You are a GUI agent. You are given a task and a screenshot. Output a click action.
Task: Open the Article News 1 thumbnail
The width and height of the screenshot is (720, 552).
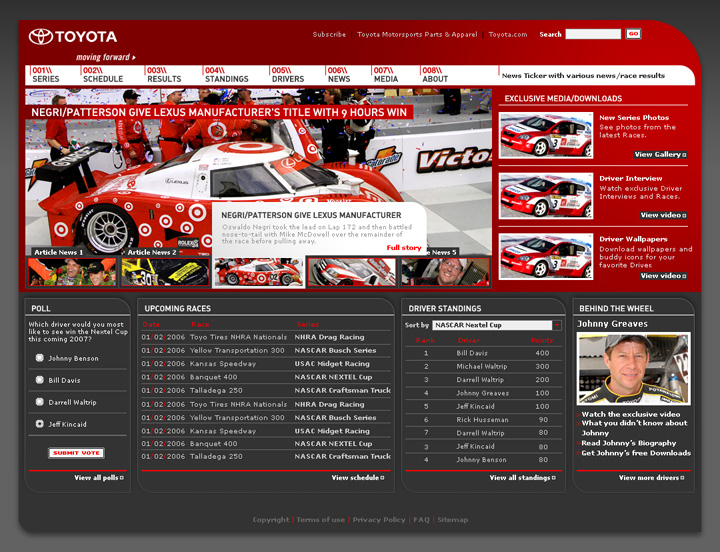(72, 272)
